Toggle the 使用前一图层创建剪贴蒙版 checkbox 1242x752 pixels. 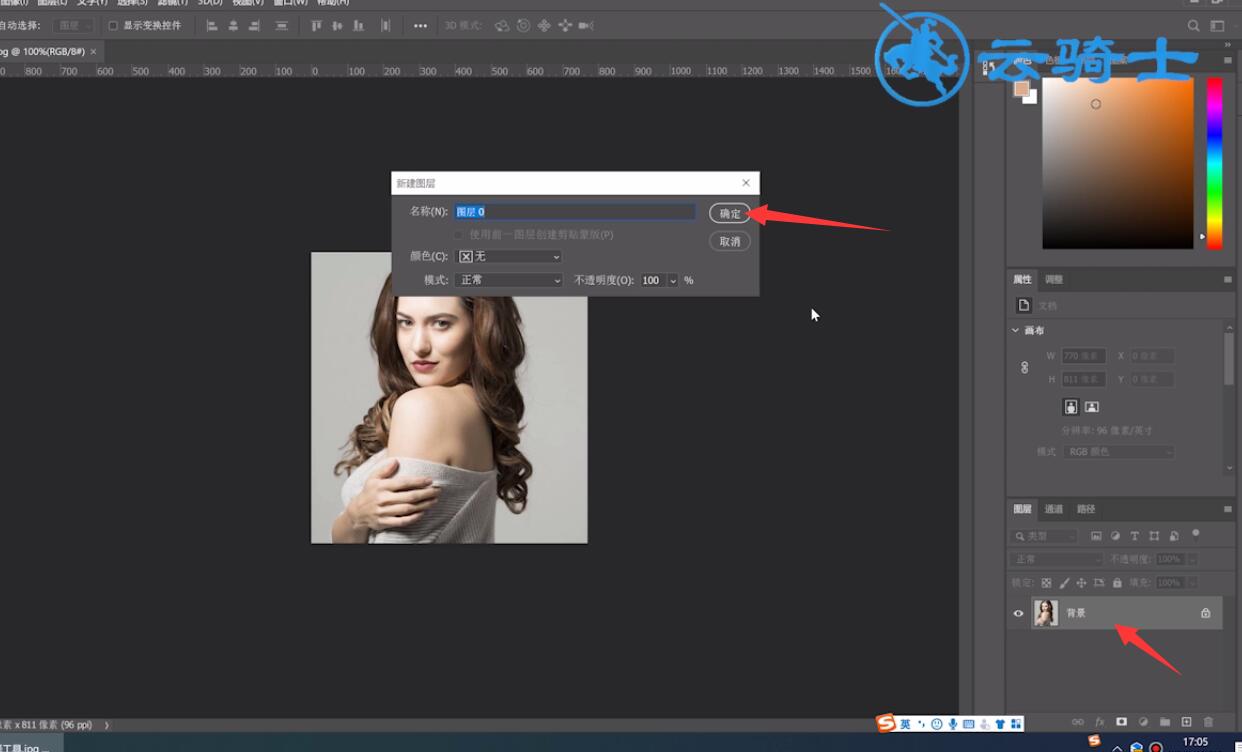pos(459,234)
